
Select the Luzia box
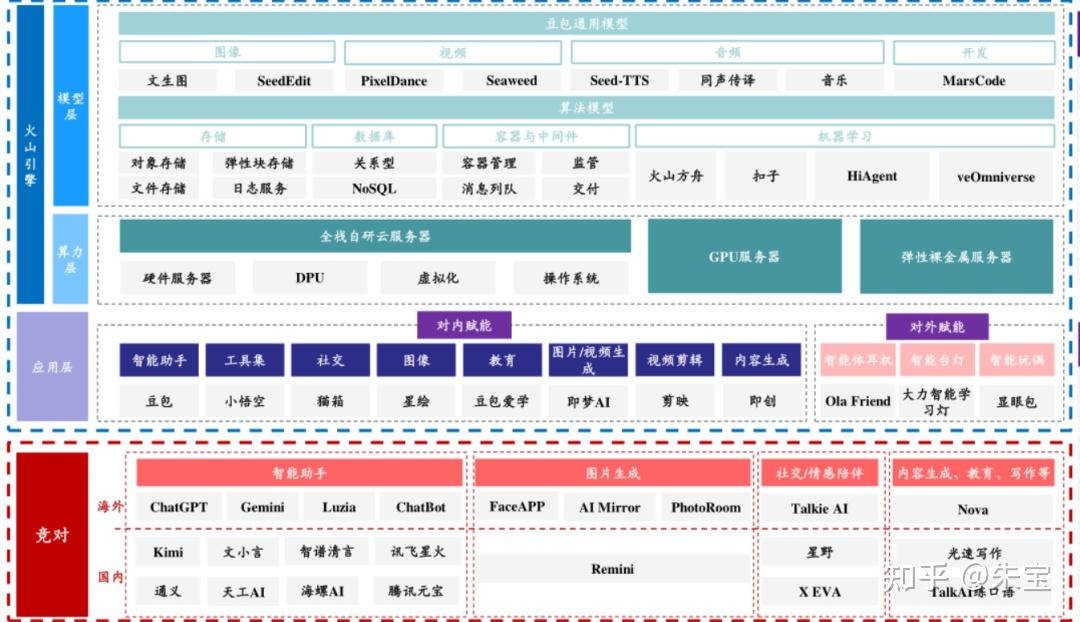pyautogui.click(x=339, y=507)
